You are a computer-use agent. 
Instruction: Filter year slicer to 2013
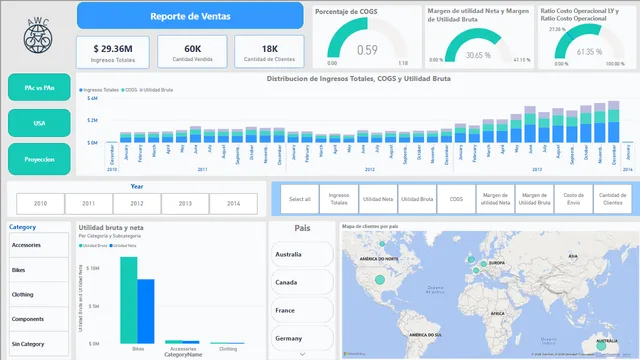click(x=185, y=203)
